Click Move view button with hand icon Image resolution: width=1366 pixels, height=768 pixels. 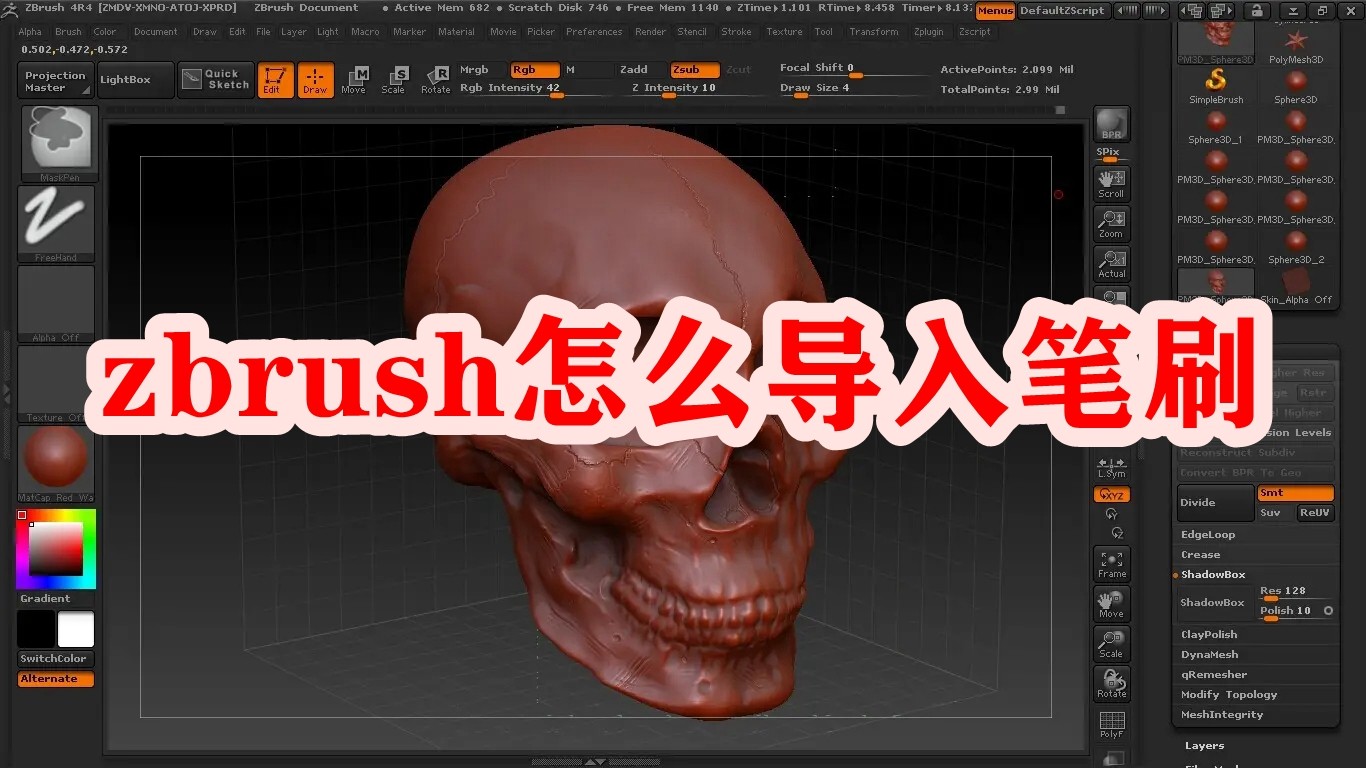click(1111, 604)
